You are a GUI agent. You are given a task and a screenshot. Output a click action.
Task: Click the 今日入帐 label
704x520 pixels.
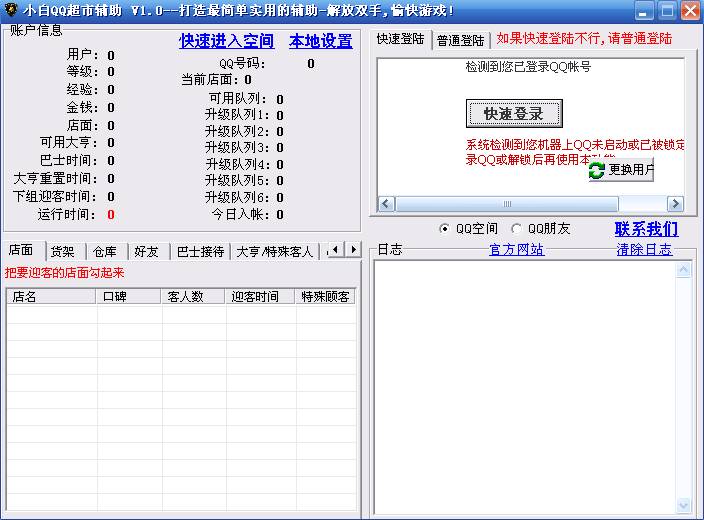[x=241, y=214]
